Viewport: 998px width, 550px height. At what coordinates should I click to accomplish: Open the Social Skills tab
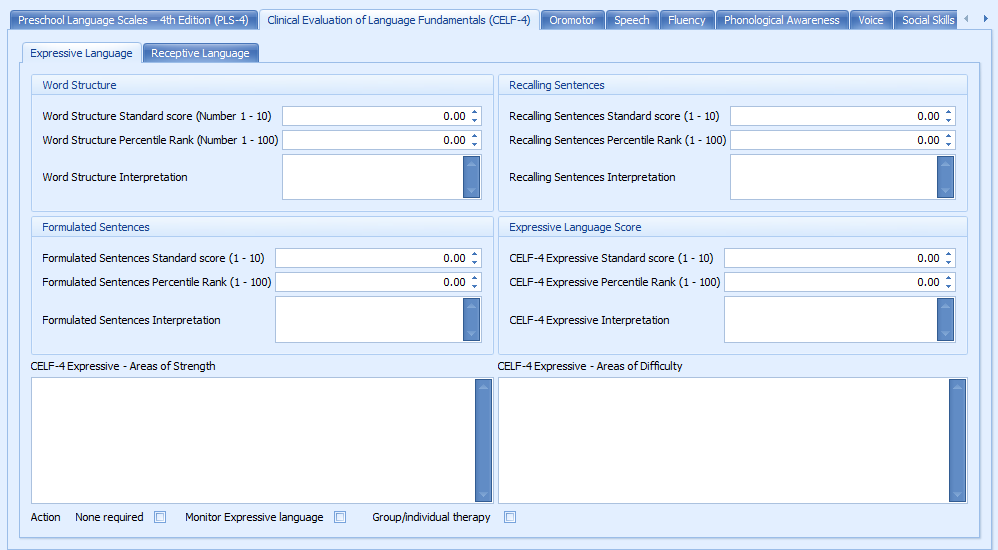click(927, 20)
